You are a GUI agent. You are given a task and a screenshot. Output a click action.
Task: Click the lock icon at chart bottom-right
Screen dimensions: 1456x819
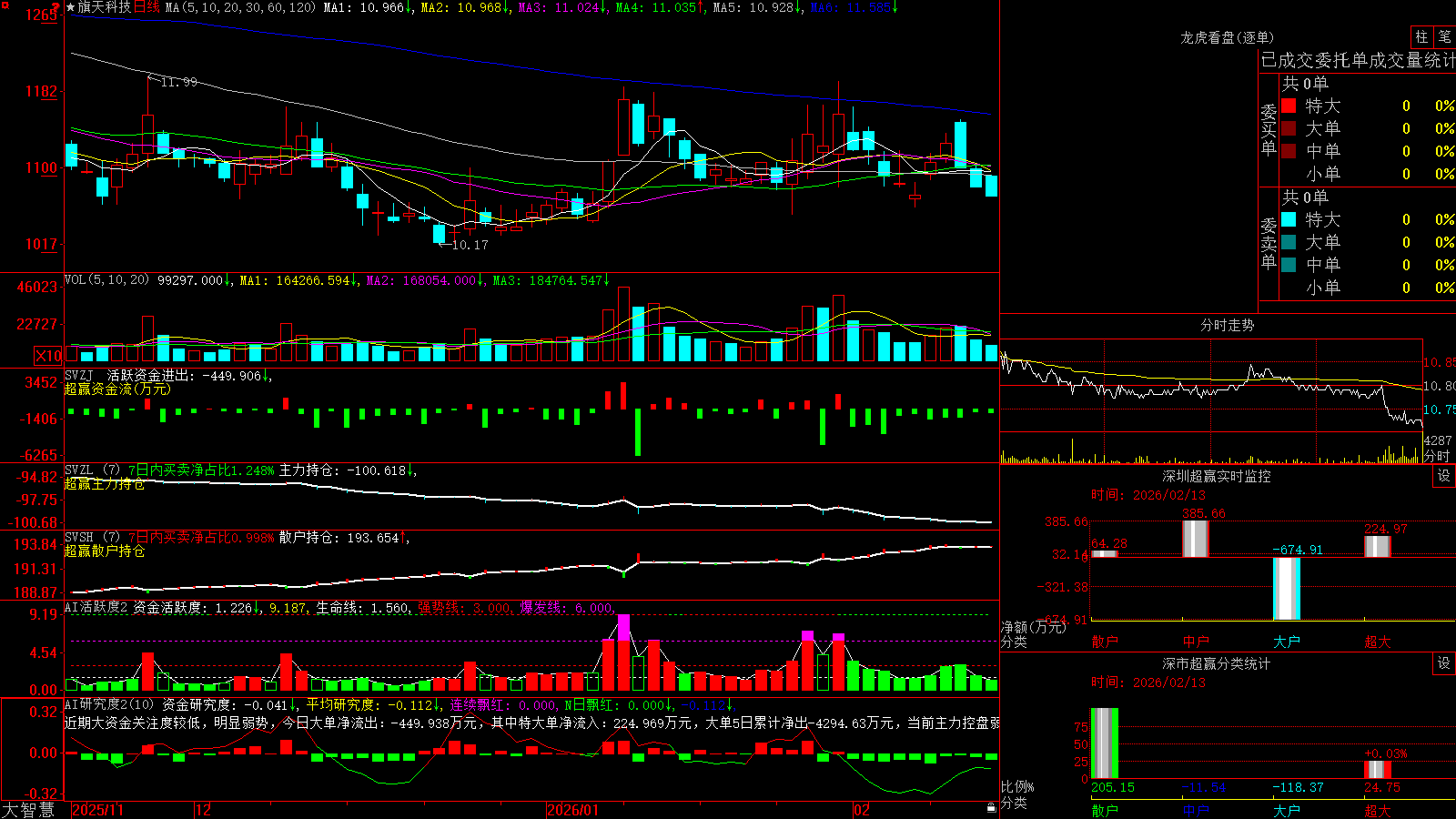(x=991, y=808)
